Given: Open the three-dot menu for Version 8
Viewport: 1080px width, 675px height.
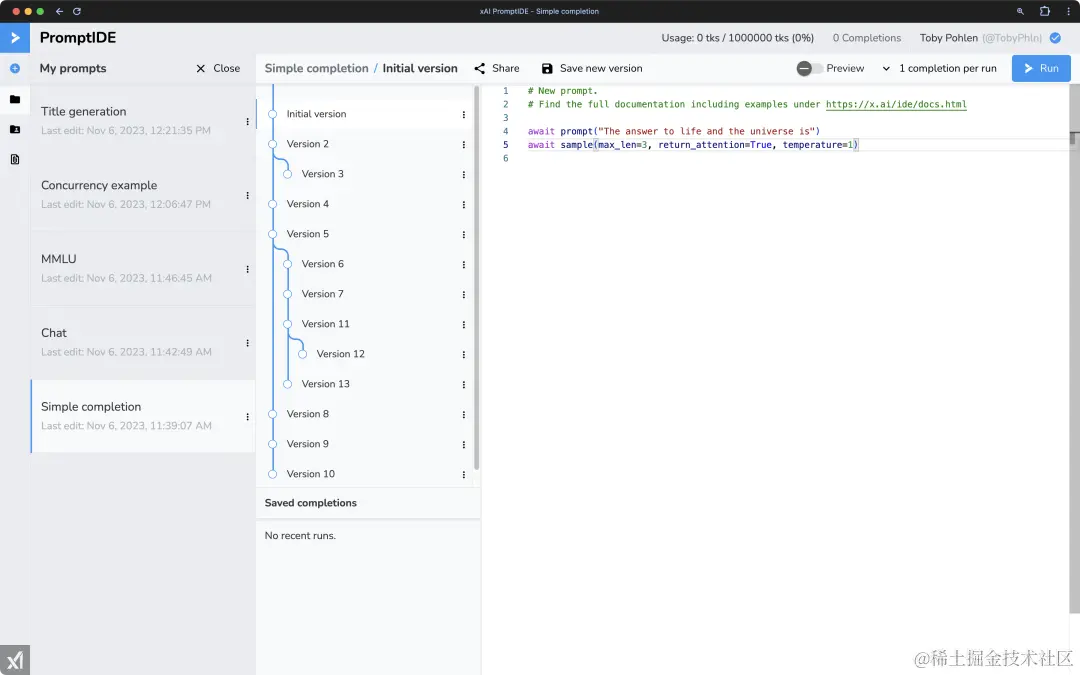Looking at the screenshot, I should [x=464, y=414].
